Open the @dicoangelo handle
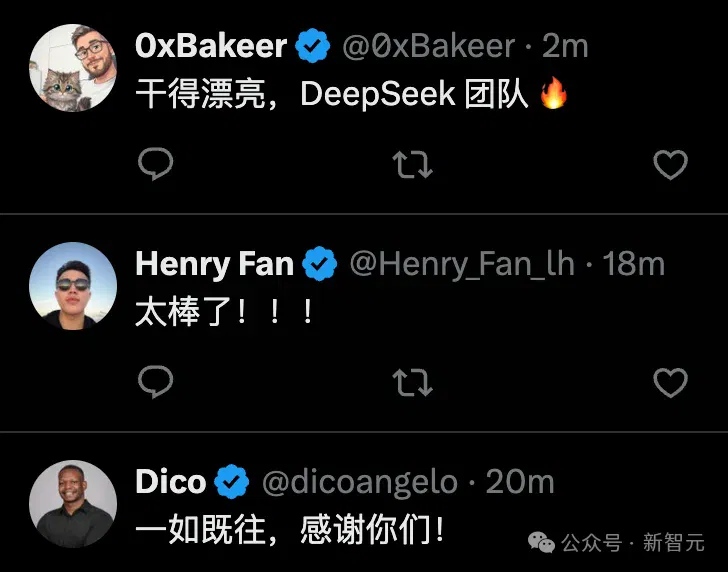 [360, 484]
